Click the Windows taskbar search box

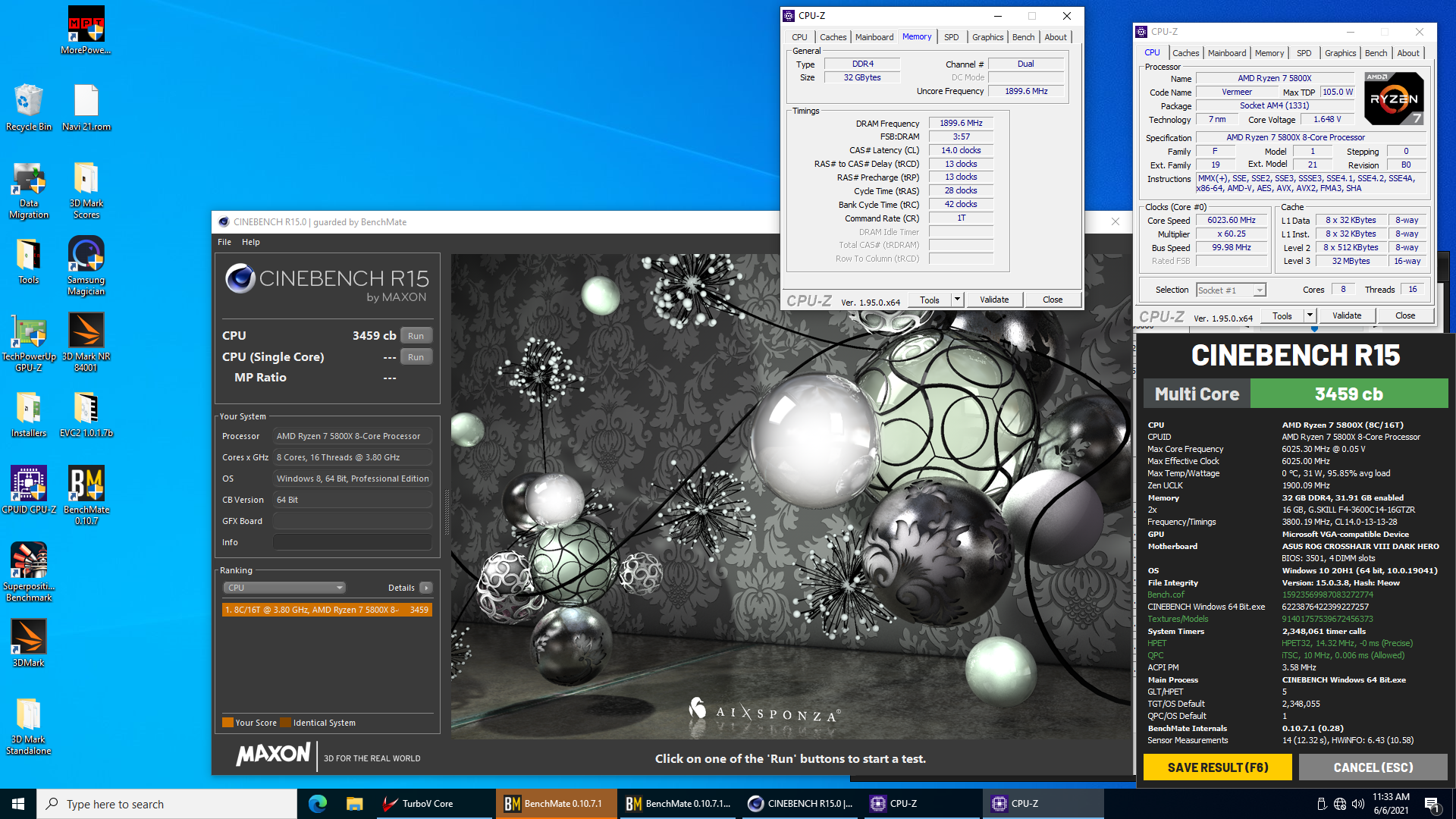pyautogui.click(x=167, y=804)
